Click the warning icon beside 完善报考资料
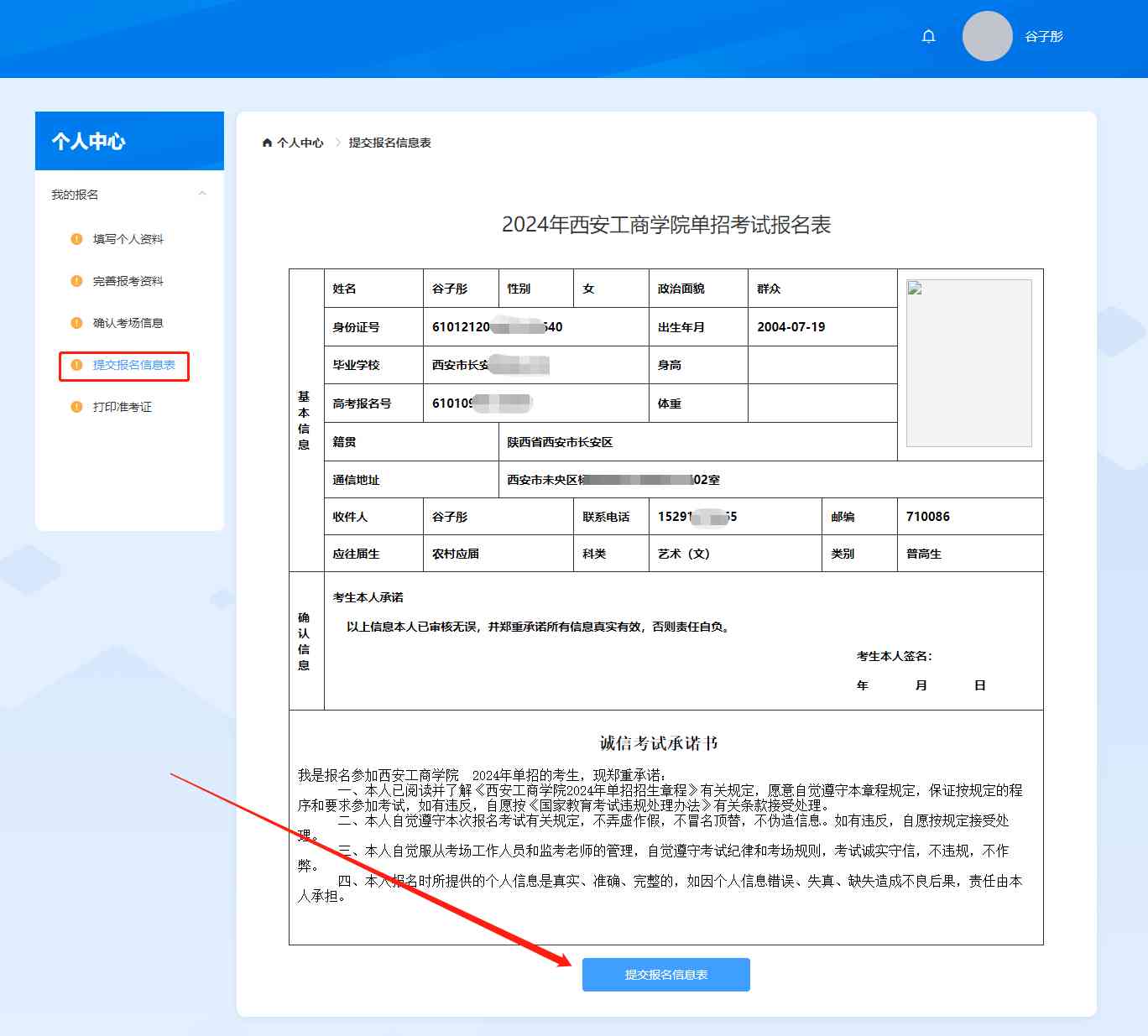Screen dimensions: 1148x1036 (76, 281)
